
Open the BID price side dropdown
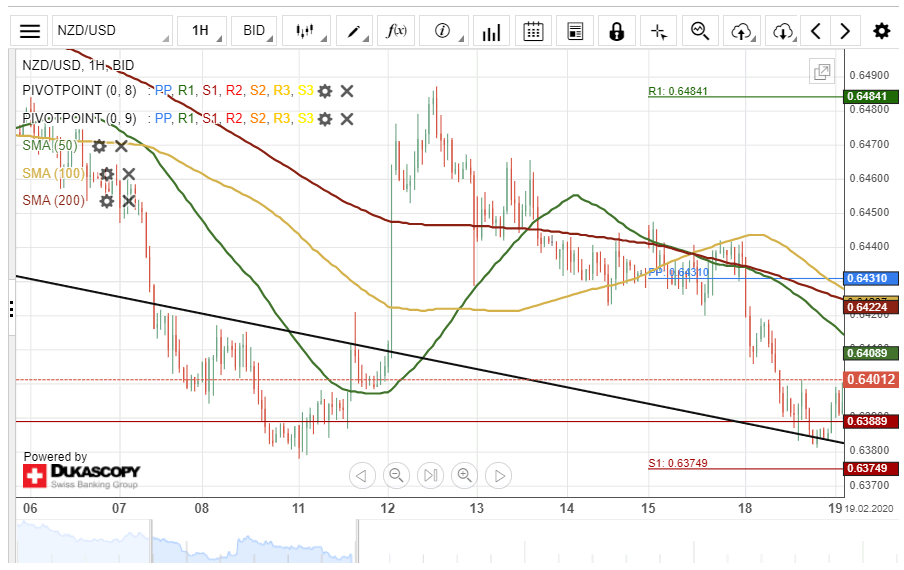(256, 31)
